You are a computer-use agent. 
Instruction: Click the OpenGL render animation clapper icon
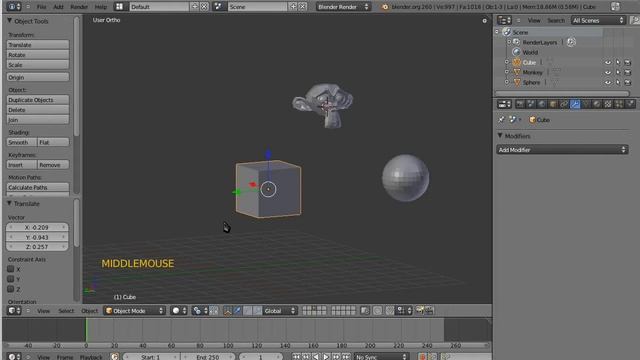click(x=429, y=311)
